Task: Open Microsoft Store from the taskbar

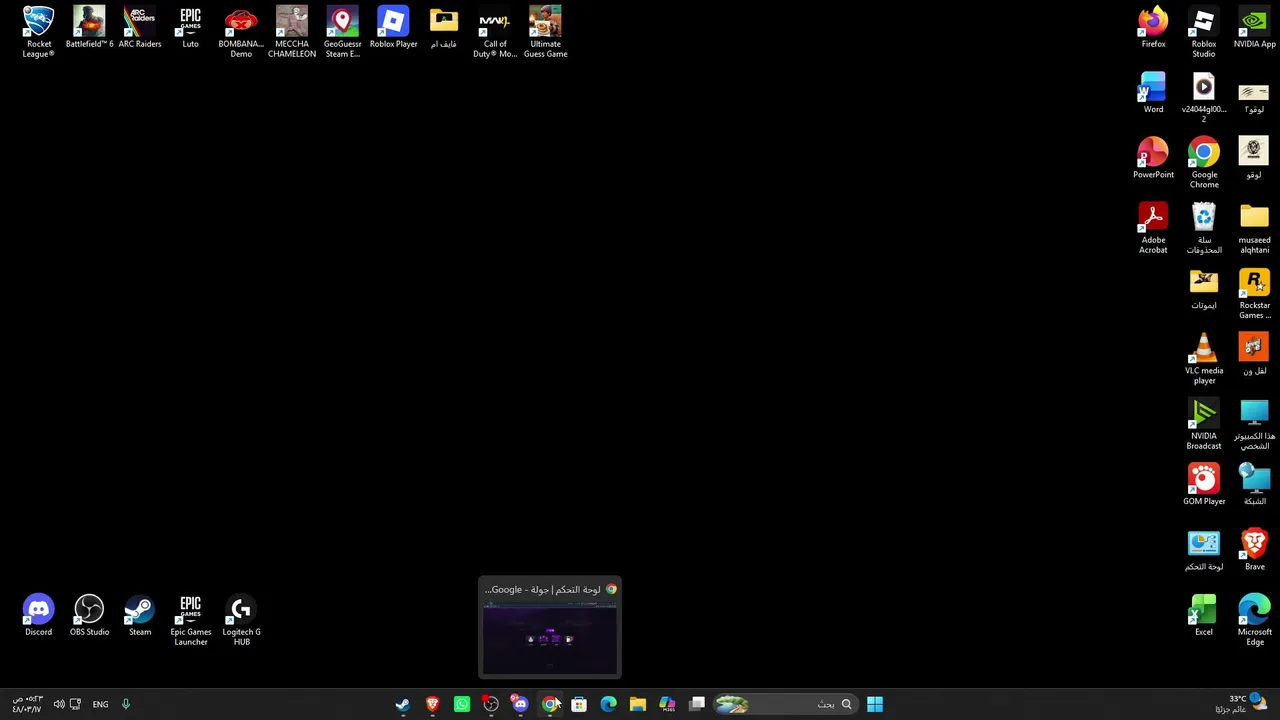Action: (579, 704)
